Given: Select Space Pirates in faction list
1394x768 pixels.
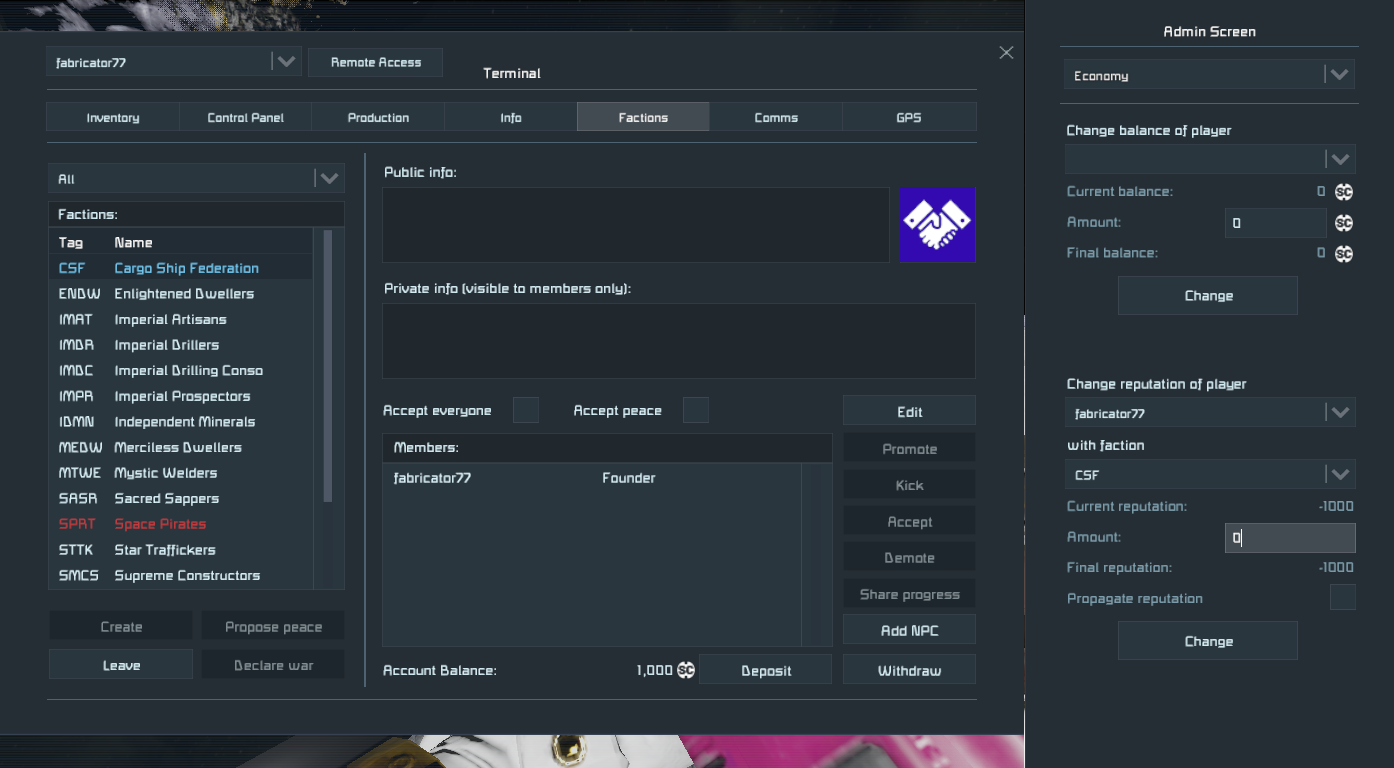Looking at the screenshot, I should tap(160, 524).
